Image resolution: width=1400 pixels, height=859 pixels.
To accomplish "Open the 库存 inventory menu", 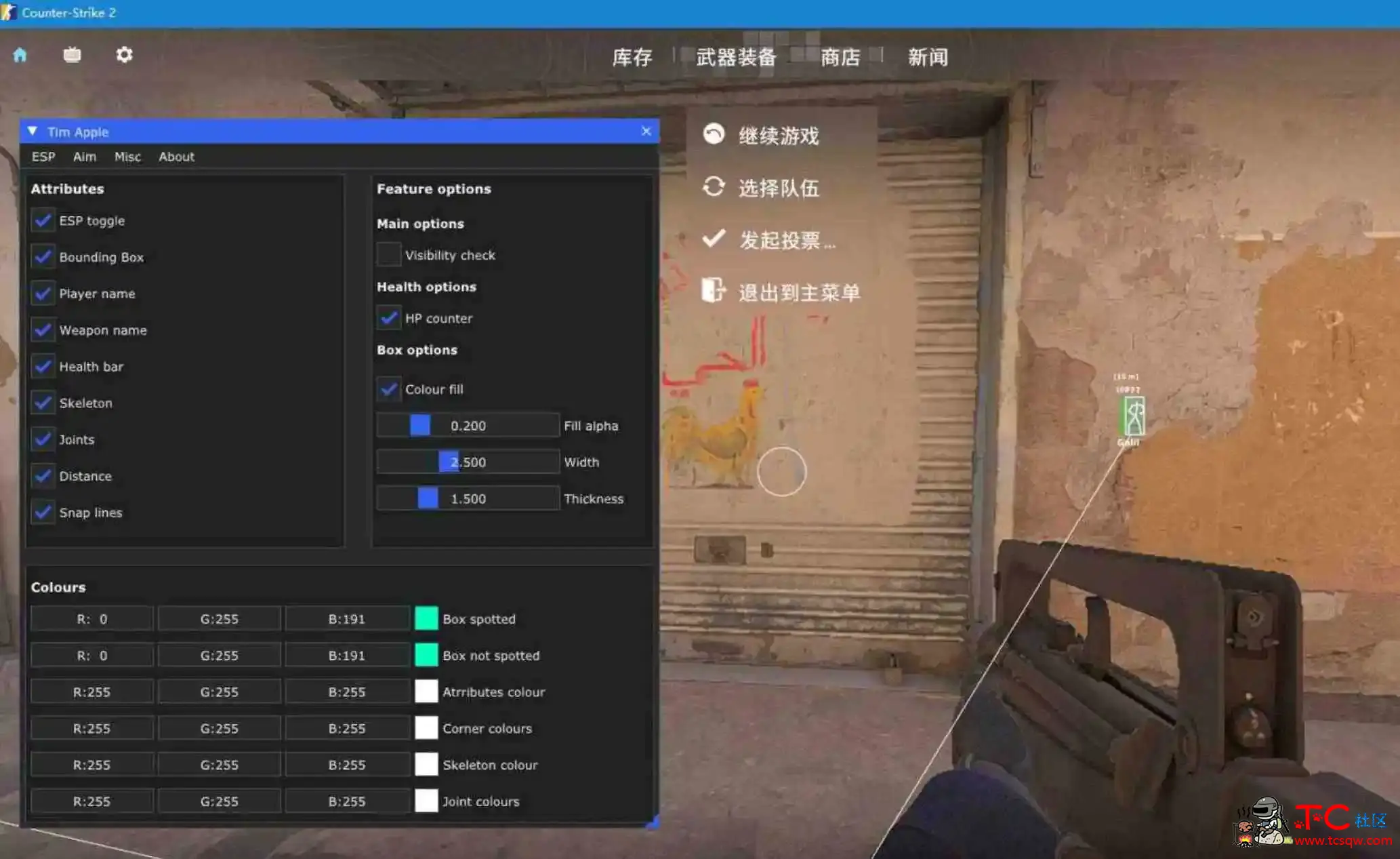I will pyautogui.click(x=631, y=57).
